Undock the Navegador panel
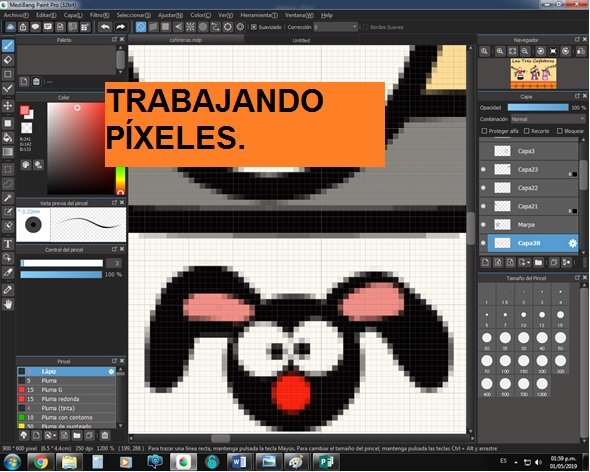The height and width of the screenshot is (472, 590). click(x=577, y=40)
